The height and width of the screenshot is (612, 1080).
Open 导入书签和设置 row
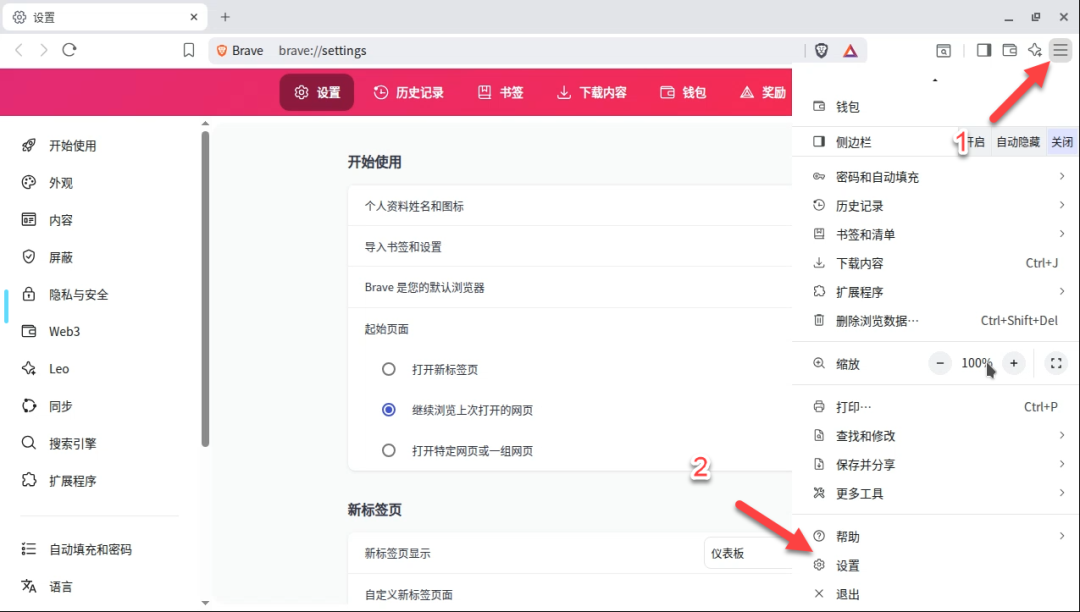pyautogui.click(x=570, y=246)
